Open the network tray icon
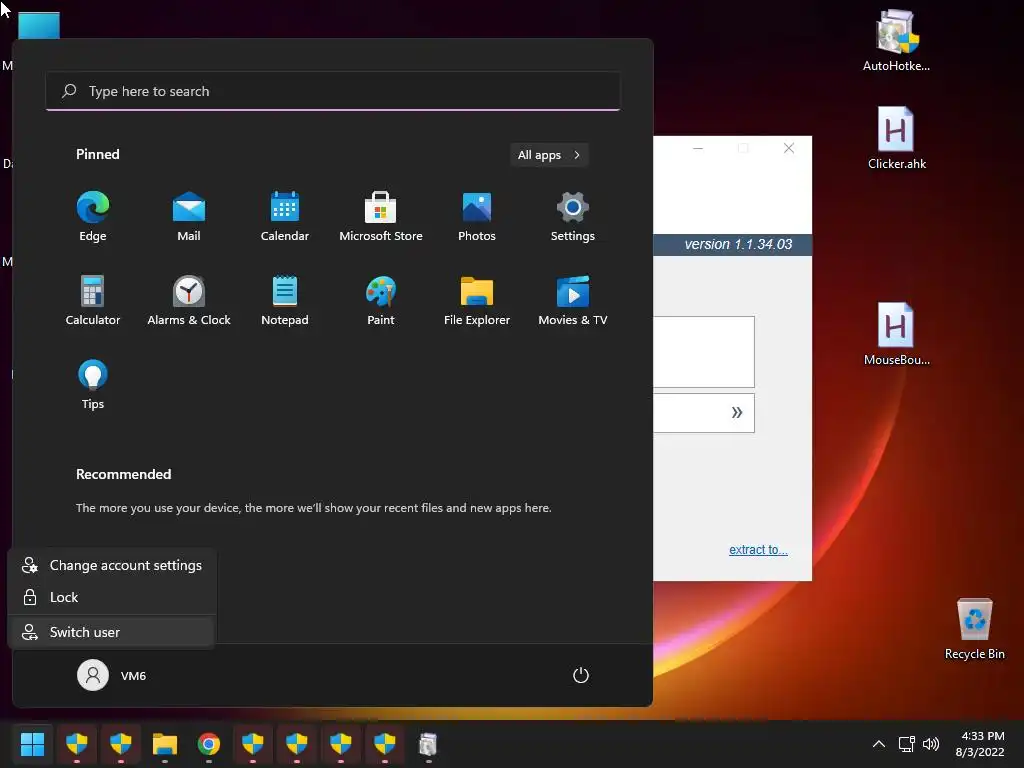This screenshot has width=1024, height=768. (906, 744)
